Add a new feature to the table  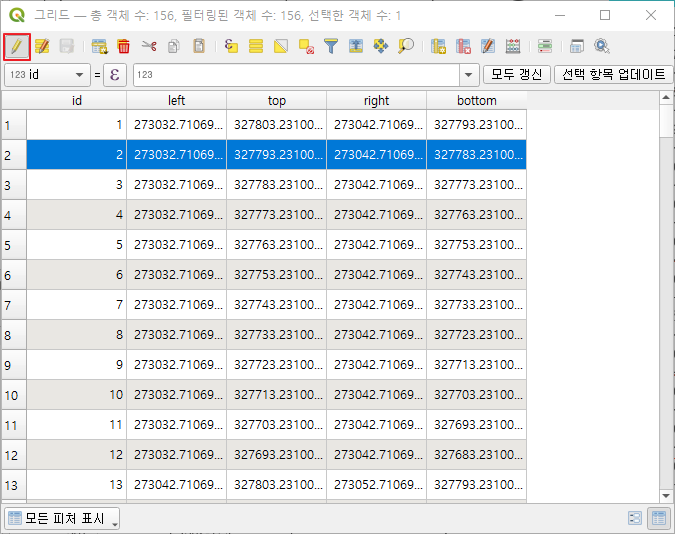click(99, 46)
